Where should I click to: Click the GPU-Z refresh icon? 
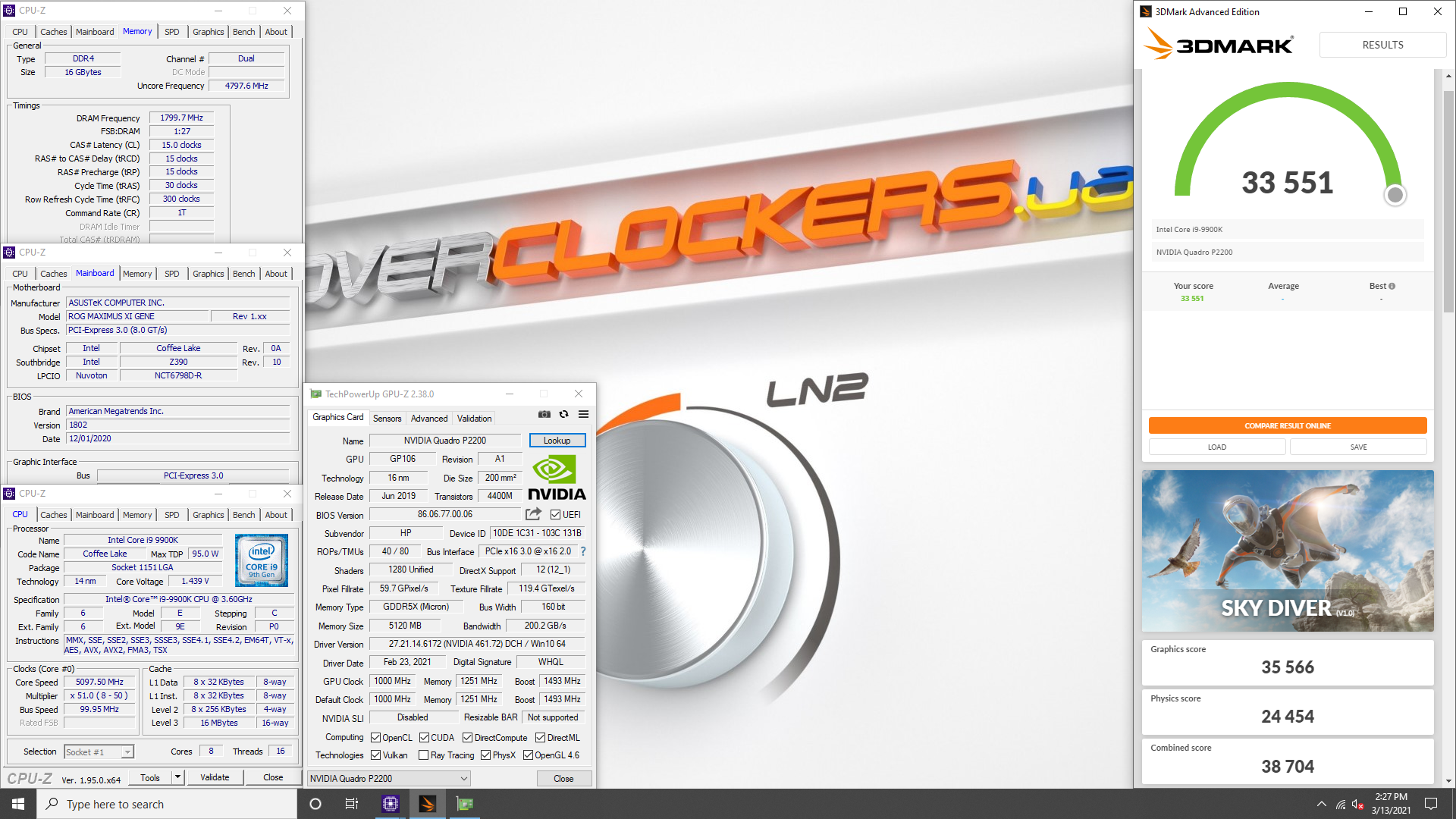click(x=563, y=414)
